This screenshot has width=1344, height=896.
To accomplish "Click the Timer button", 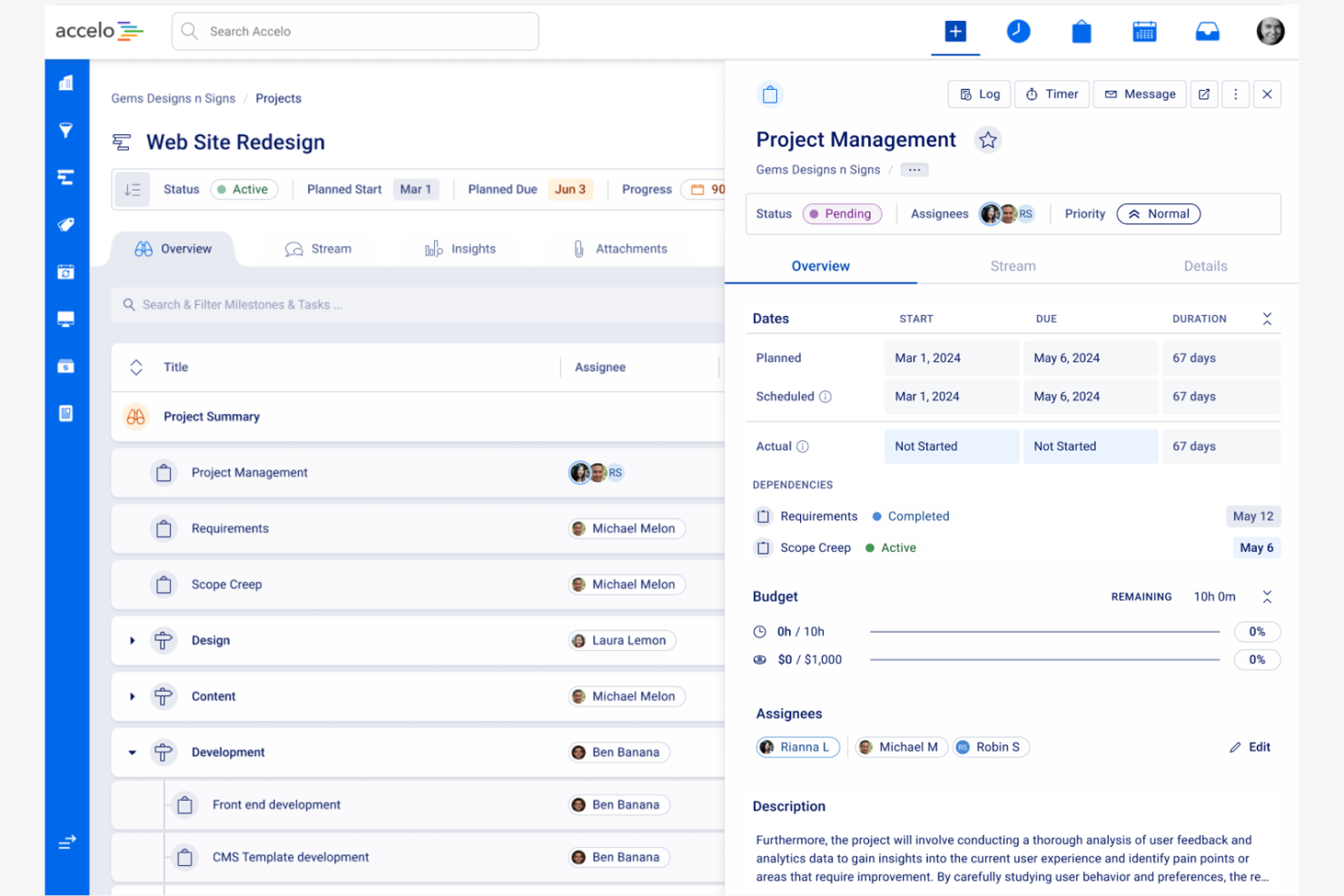I will tap(1052, 94).
